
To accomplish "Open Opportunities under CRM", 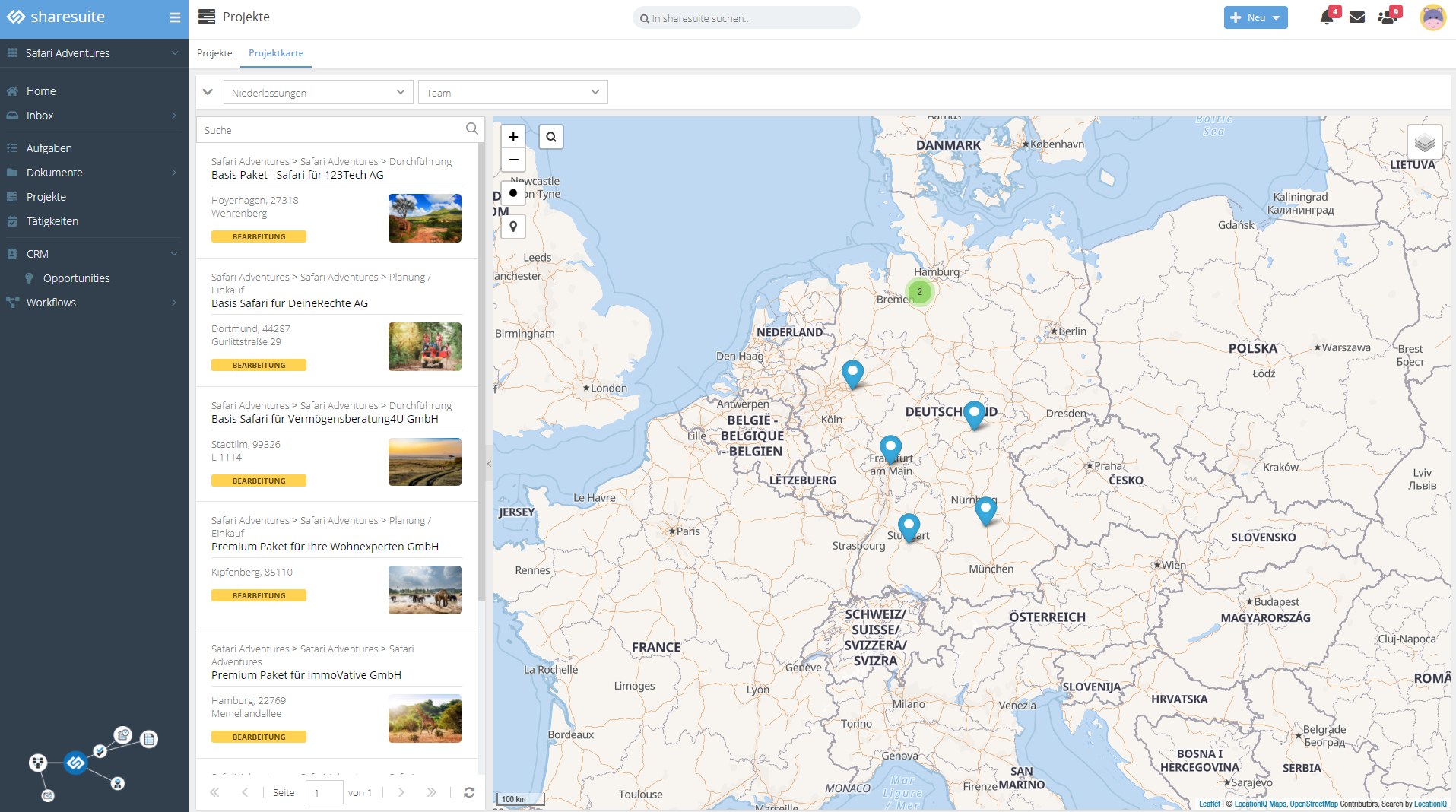I will tap(76, 278).
